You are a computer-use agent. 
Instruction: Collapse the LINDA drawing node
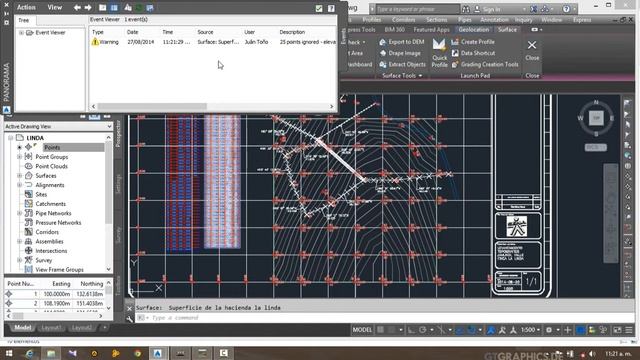11,138
